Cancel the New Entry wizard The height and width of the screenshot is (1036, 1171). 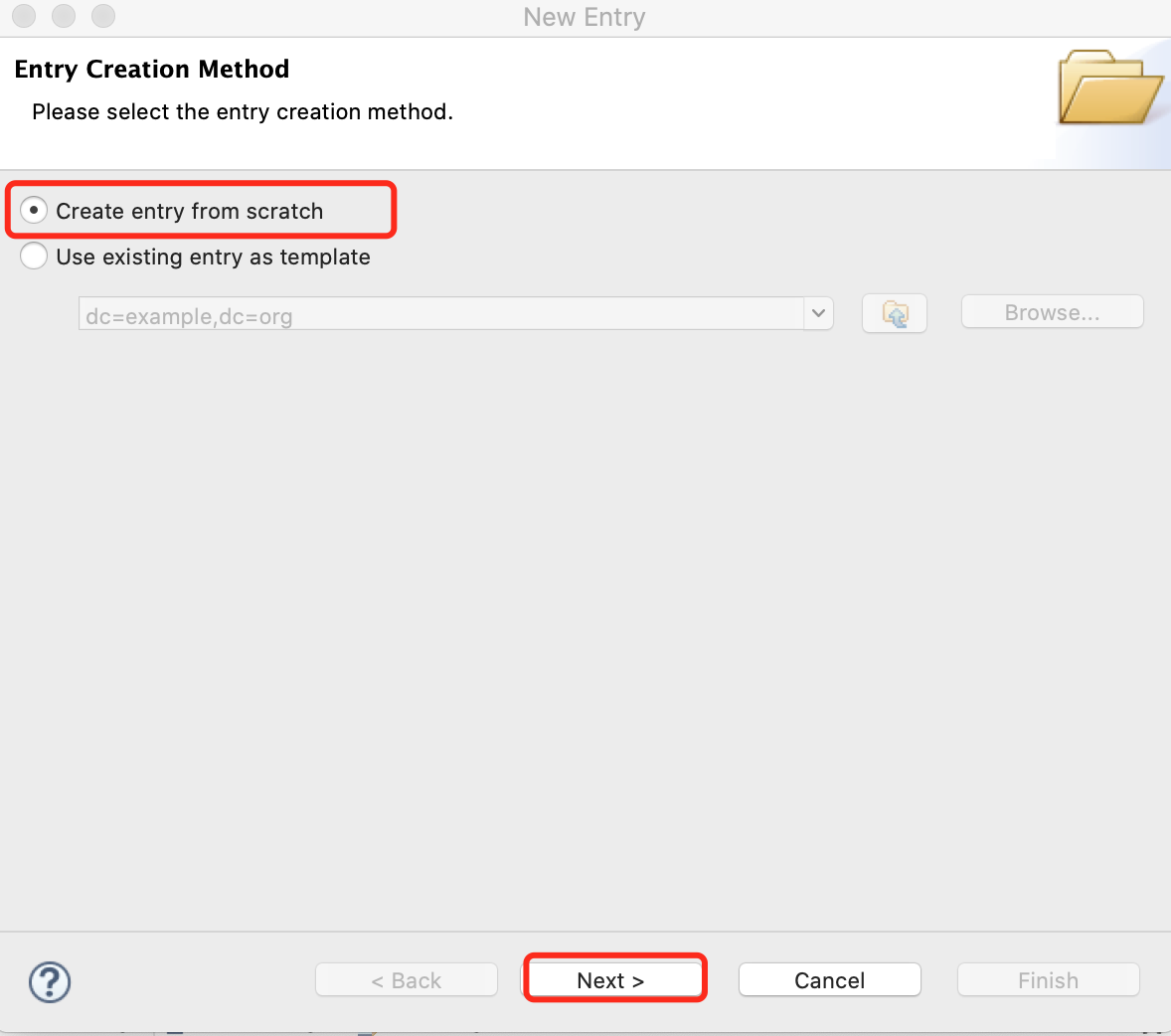pos(829,979)
